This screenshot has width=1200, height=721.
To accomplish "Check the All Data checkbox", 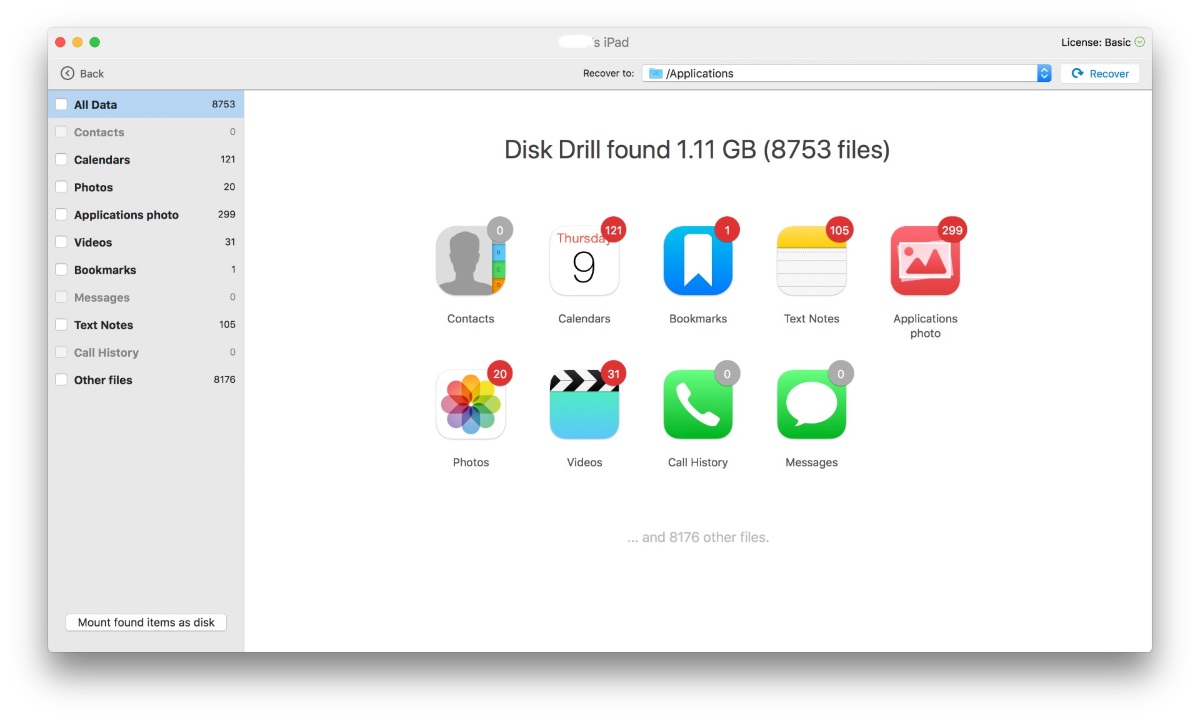I will pyautogui.click(x=61, y=104).
